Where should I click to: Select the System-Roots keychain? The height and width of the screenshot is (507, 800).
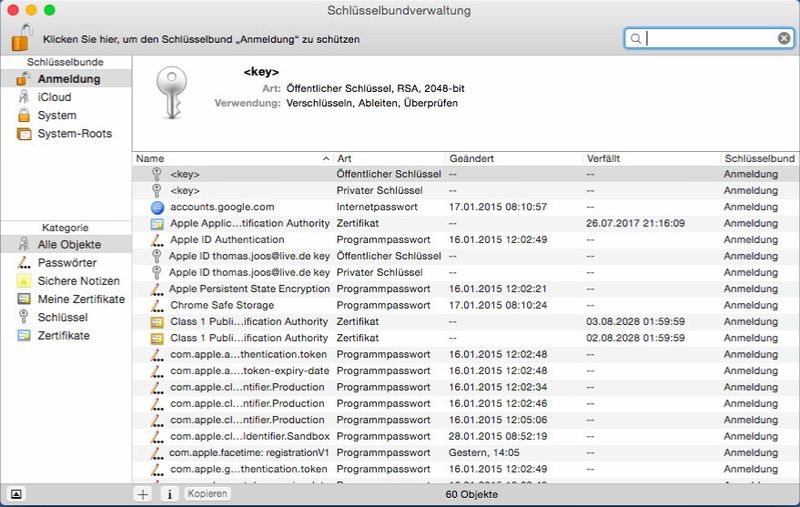tap(66, 134)
